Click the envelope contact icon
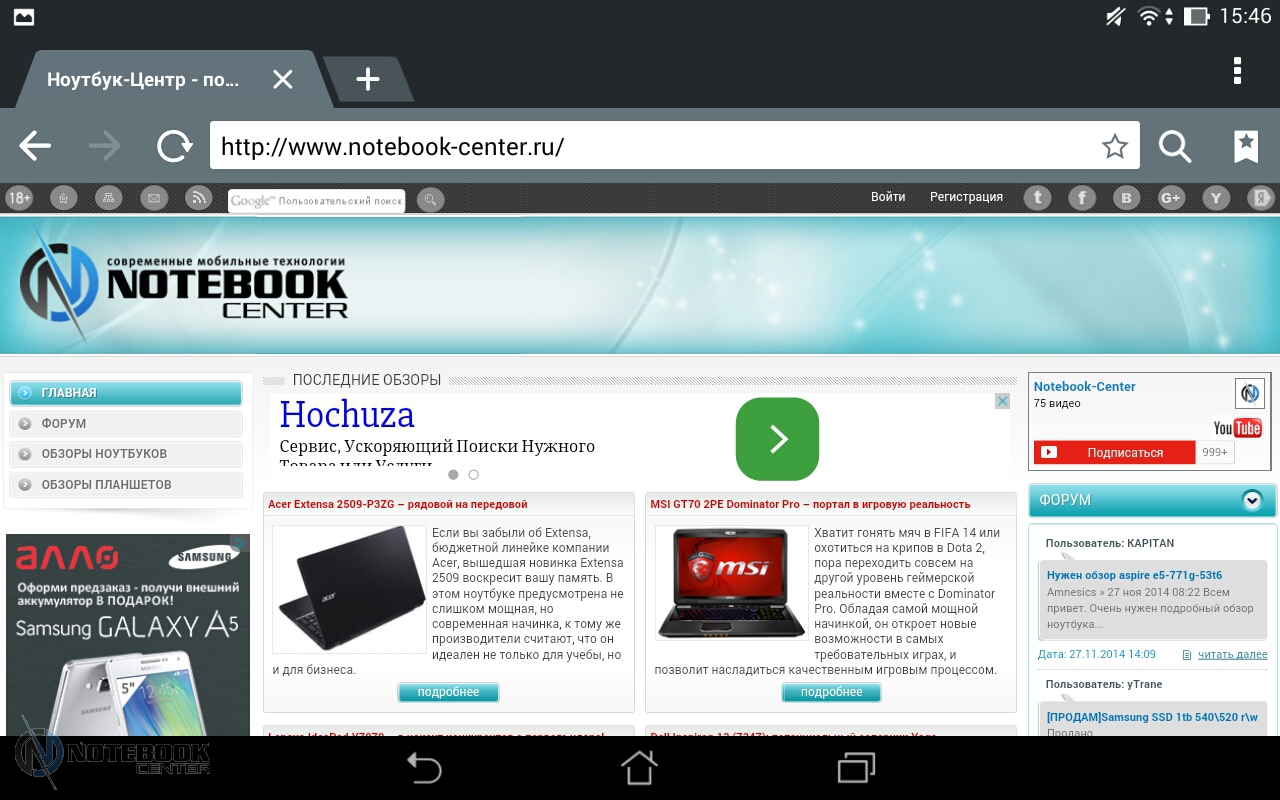The width and height of the screenshot is (1280, 800). click(x=154, y=198)
